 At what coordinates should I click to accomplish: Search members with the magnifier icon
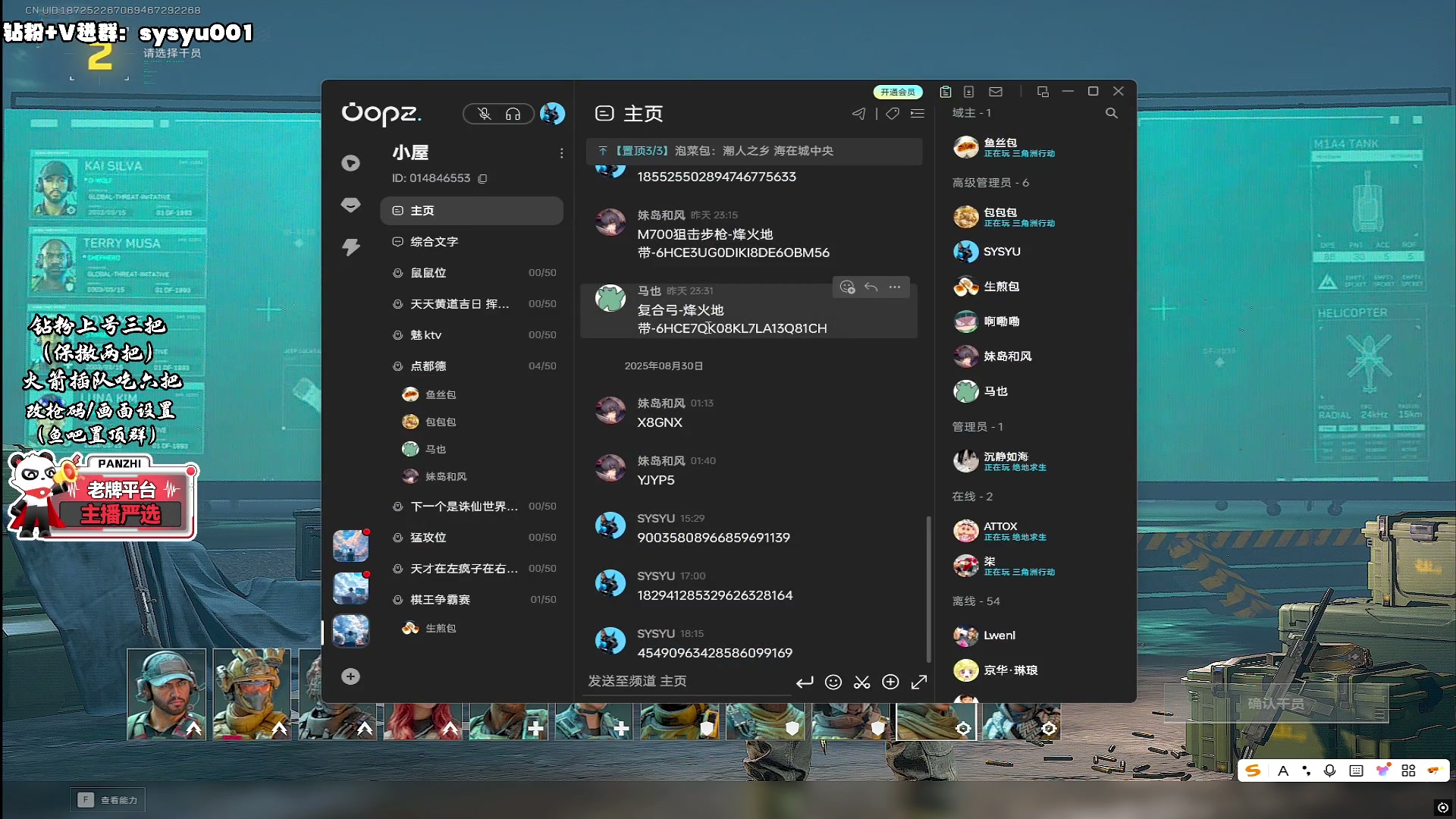(1112, 113)
